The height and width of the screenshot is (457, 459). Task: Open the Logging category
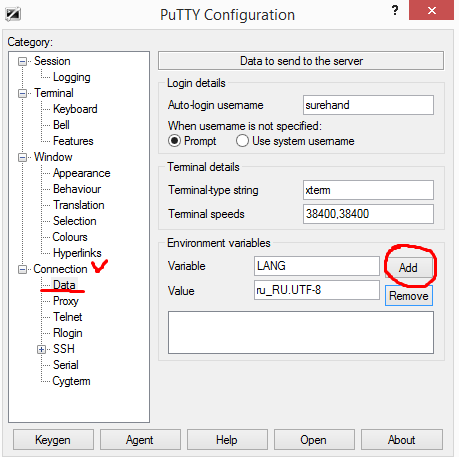coord(72,77)
